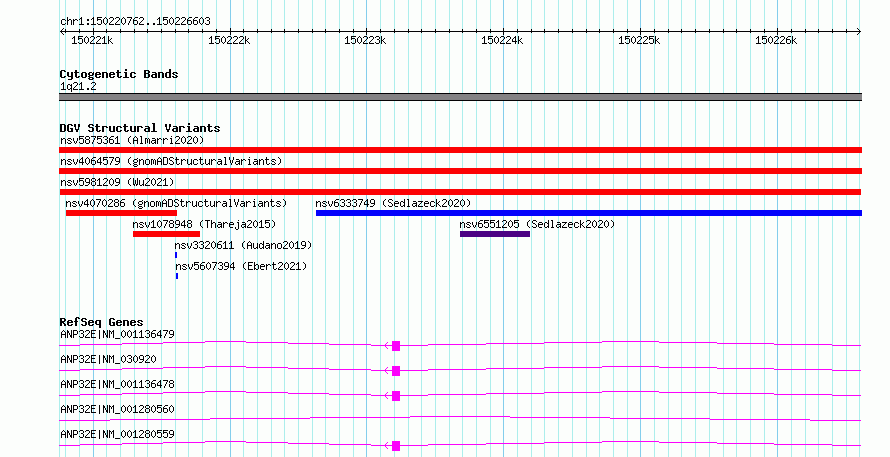Select the purple nsv6551205 variant bar
Viewport: 890px width, 457px height.
pyautogui.click(x=495, y=234)
